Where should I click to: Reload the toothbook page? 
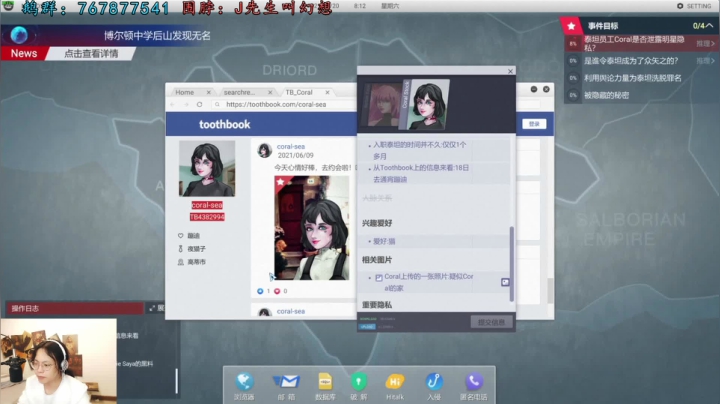tap(199, 105)
